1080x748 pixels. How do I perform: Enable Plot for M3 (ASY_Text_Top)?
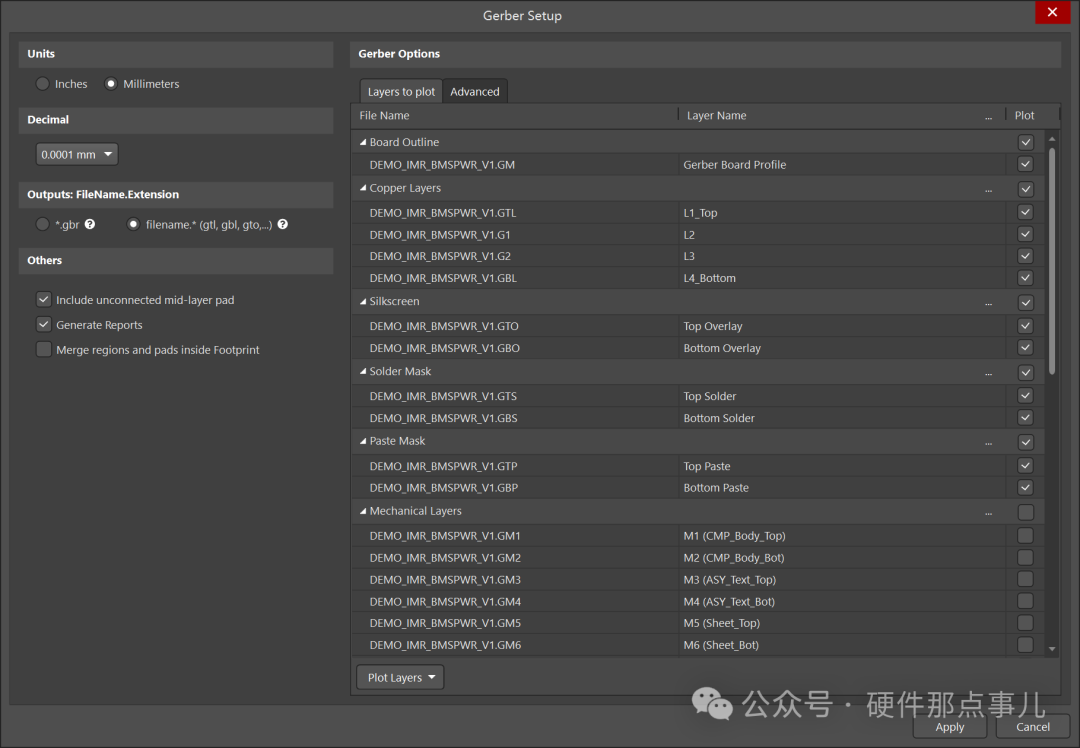1026,579
